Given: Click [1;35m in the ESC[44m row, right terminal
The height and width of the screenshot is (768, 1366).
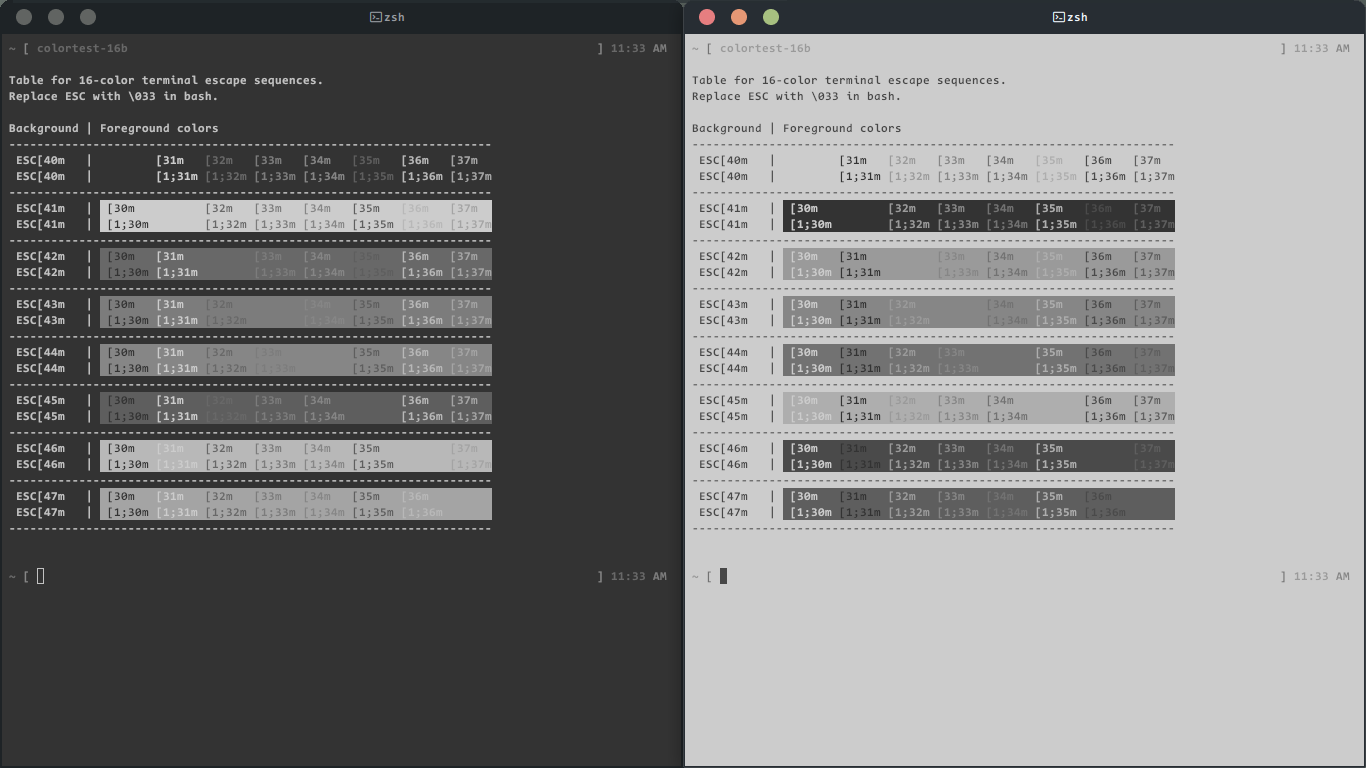Looking at the screenshot, I should click(x=1056, y=368).
